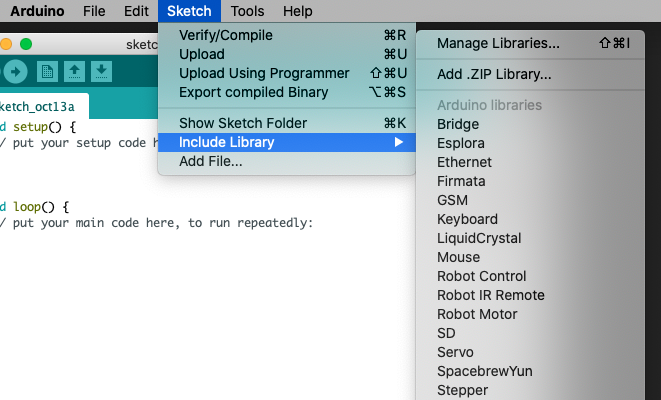Click the yellow minimize window button
This screenshot has height=400, width=661.
(5, 44)
